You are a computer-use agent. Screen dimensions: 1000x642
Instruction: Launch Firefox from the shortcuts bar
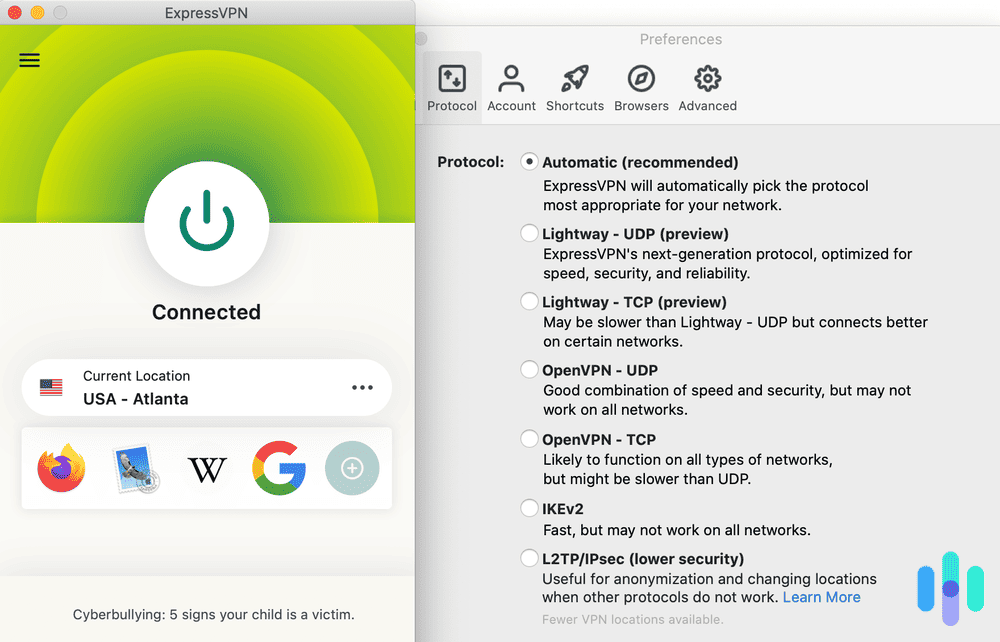61,467
